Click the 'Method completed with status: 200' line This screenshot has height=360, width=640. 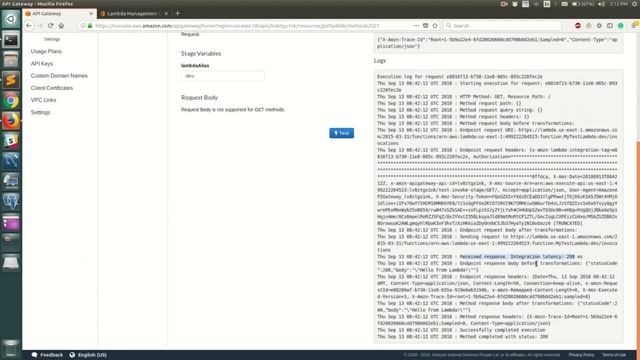click(x=504, y=337)
